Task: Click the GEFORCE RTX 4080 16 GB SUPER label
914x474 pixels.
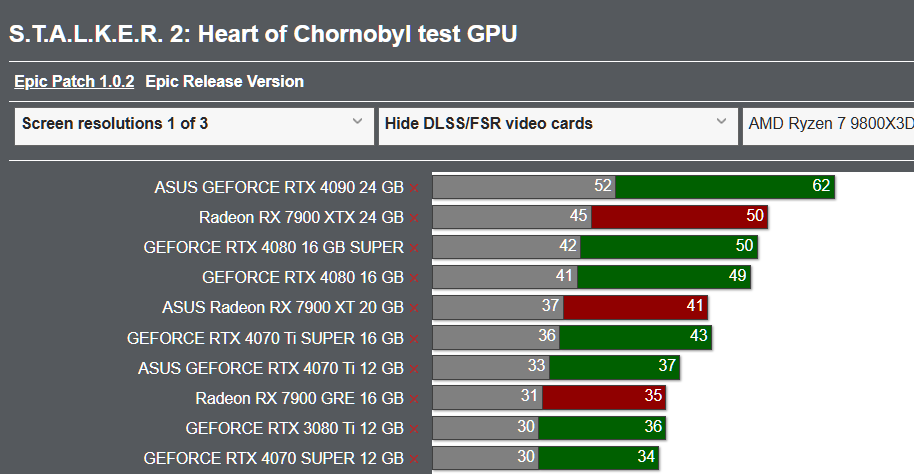Action: click(273, 247)
